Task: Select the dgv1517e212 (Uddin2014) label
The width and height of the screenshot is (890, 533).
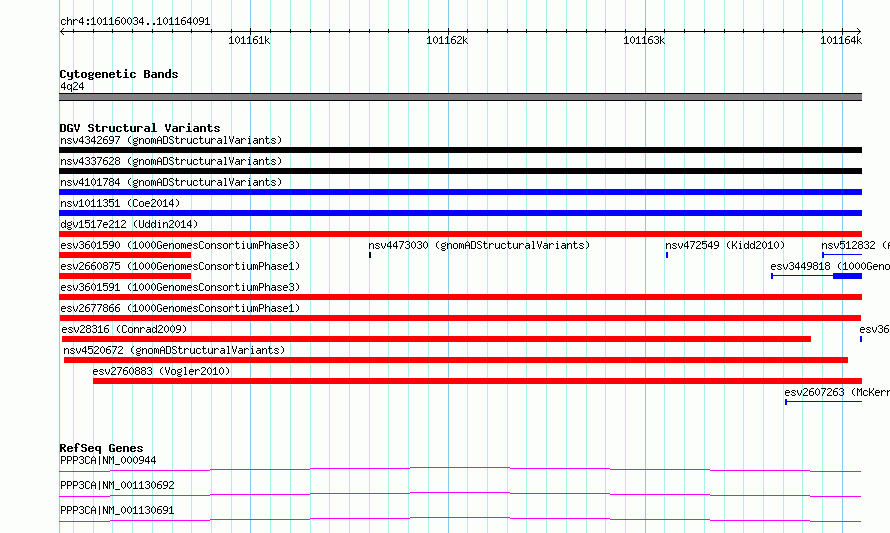Action: click(x=129, y=224)
